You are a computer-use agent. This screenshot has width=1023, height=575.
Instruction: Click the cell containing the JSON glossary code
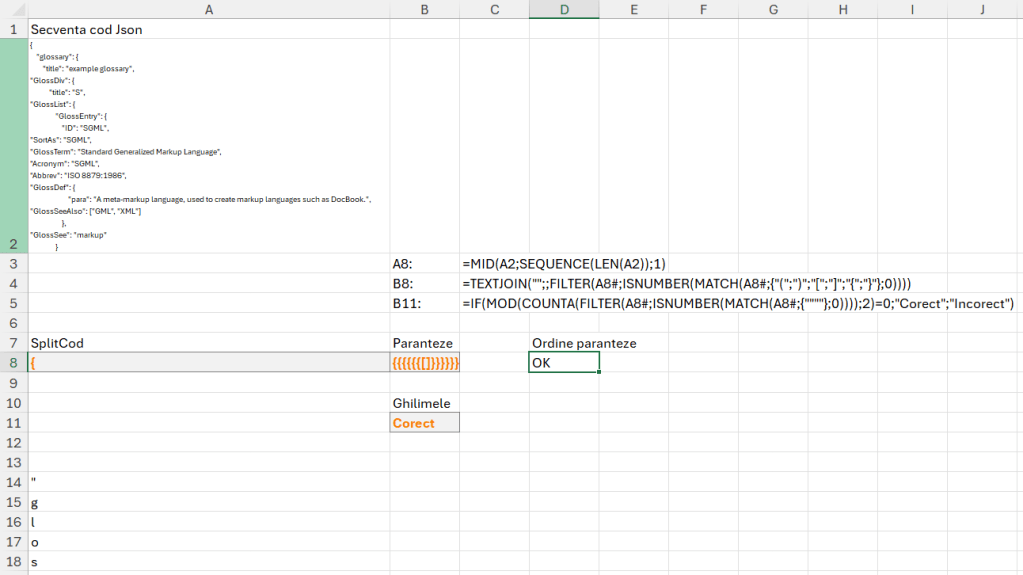coord(208,146)
